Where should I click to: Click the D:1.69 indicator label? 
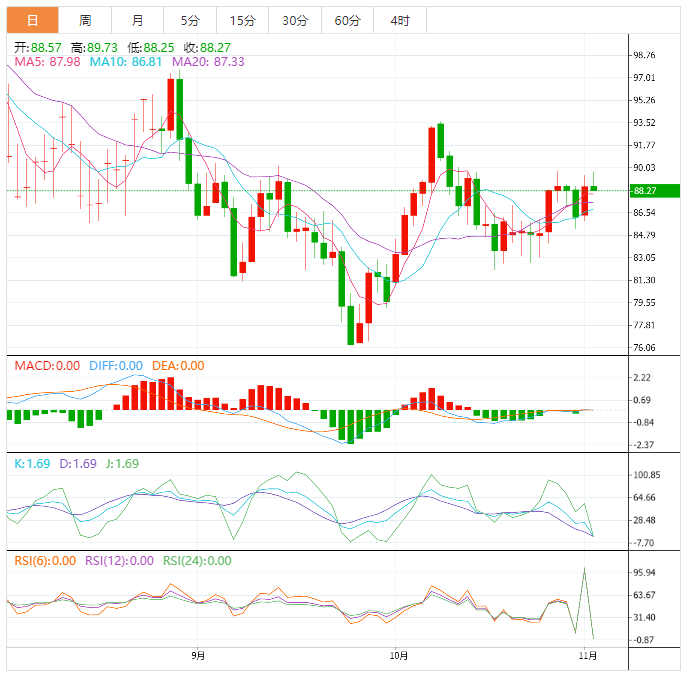coord(78,463)
